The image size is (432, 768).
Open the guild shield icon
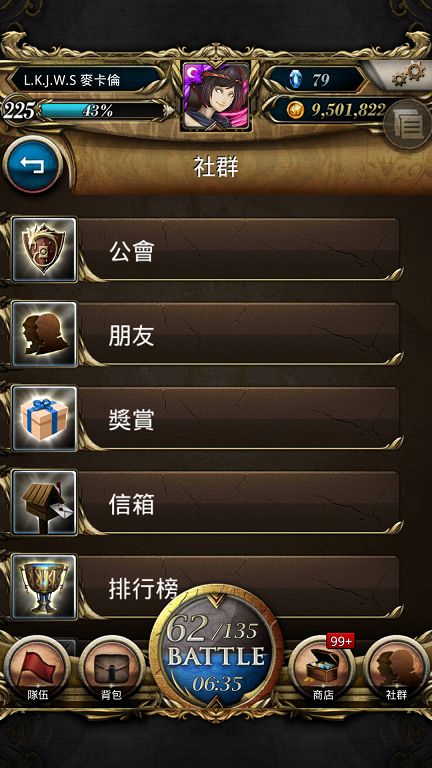point(44,250)
